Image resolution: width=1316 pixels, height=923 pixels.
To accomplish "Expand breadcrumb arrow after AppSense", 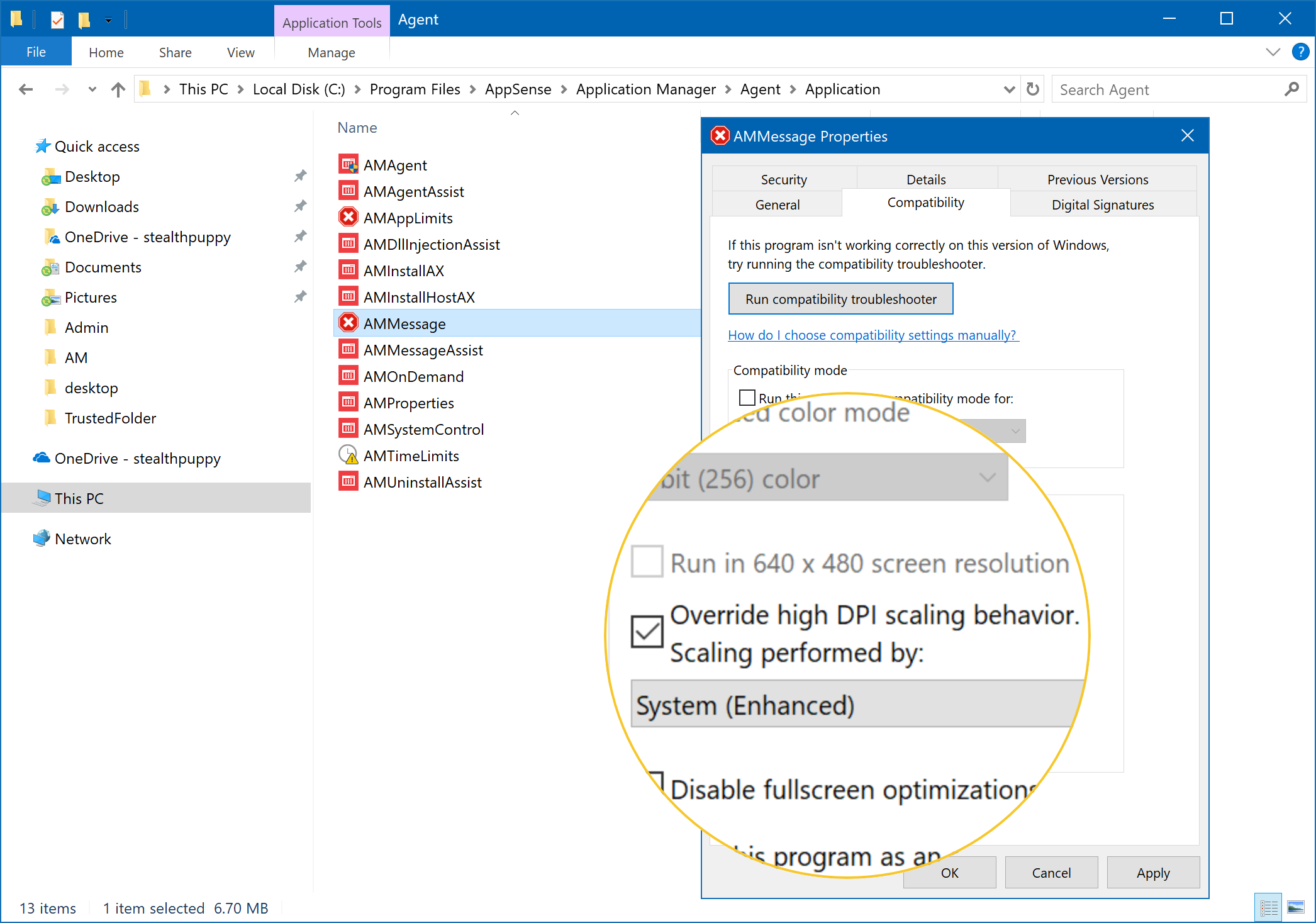I will 564,89.
